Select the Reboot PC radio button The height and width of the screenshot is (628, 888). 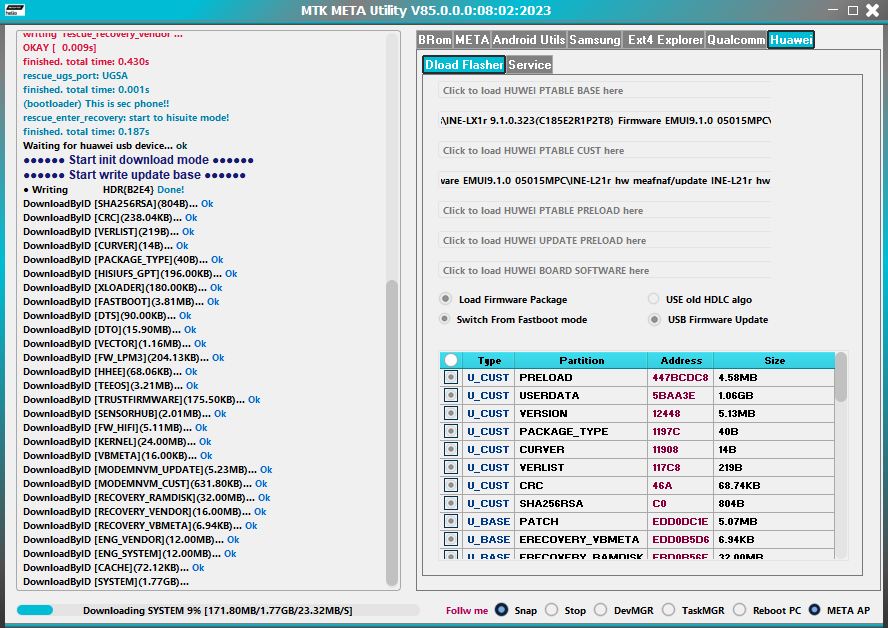(740, 610)
